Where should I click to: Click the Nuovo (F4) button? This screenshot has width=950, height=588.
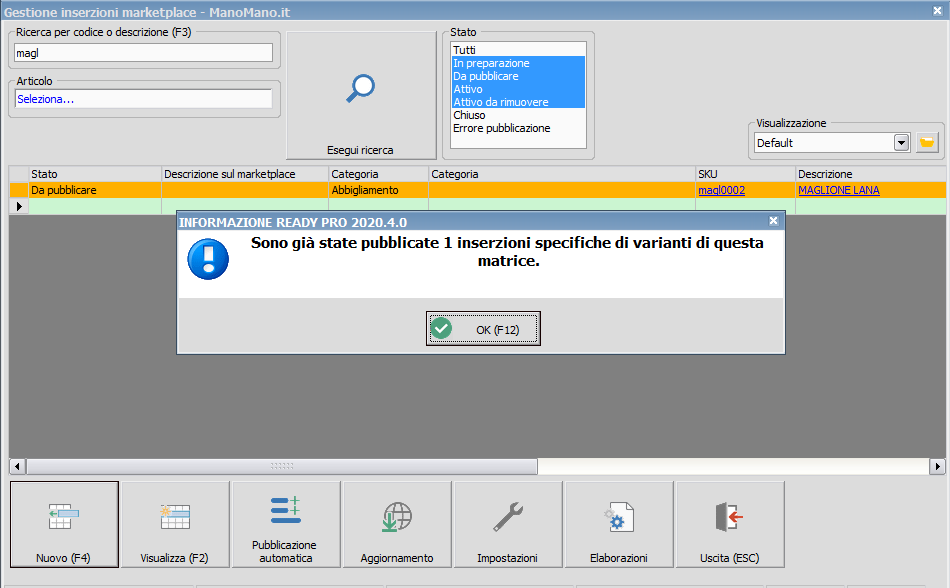(x=64, y=524)
